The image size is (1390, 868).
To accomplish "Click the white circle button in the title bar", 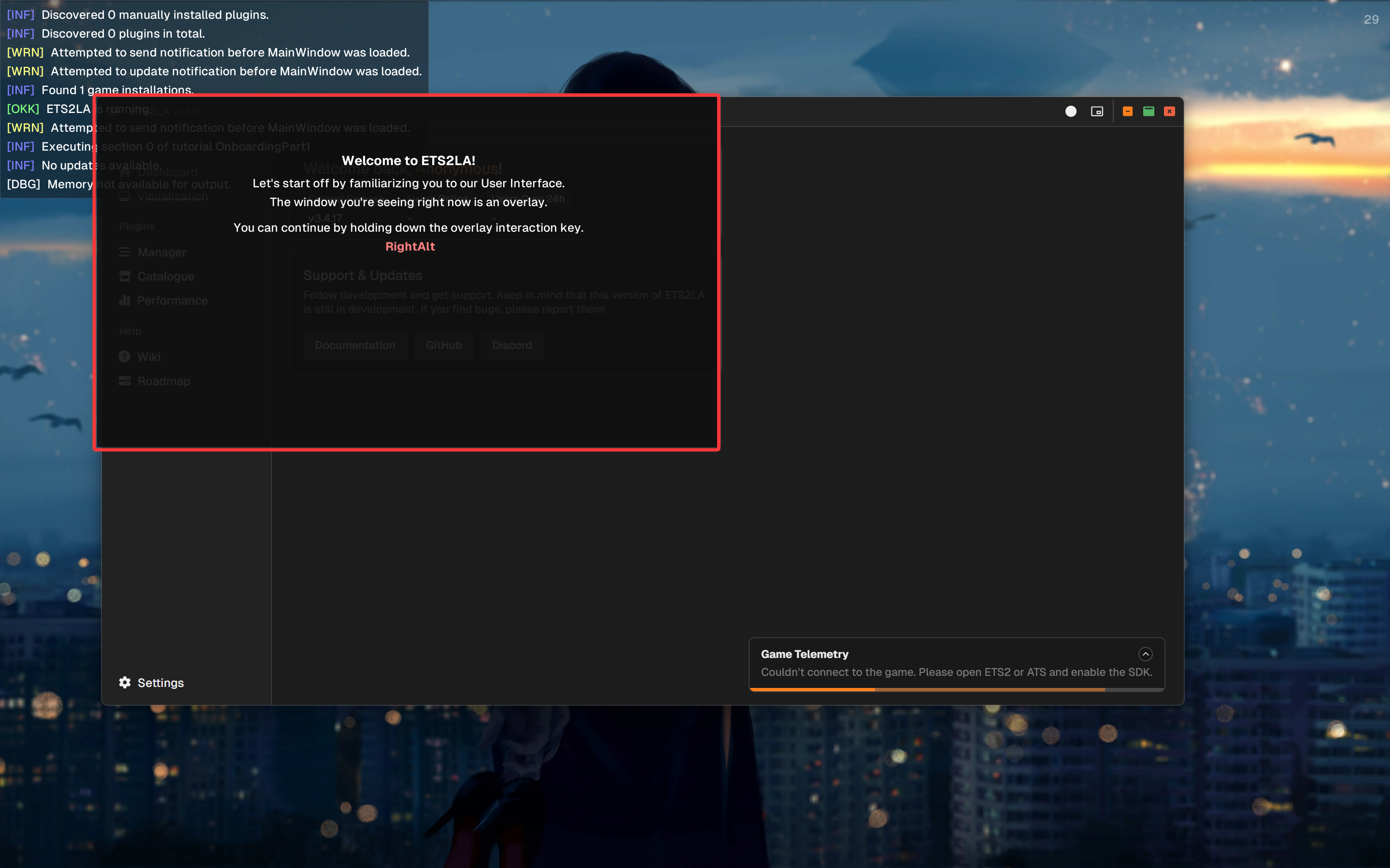I will (1071, 112).
